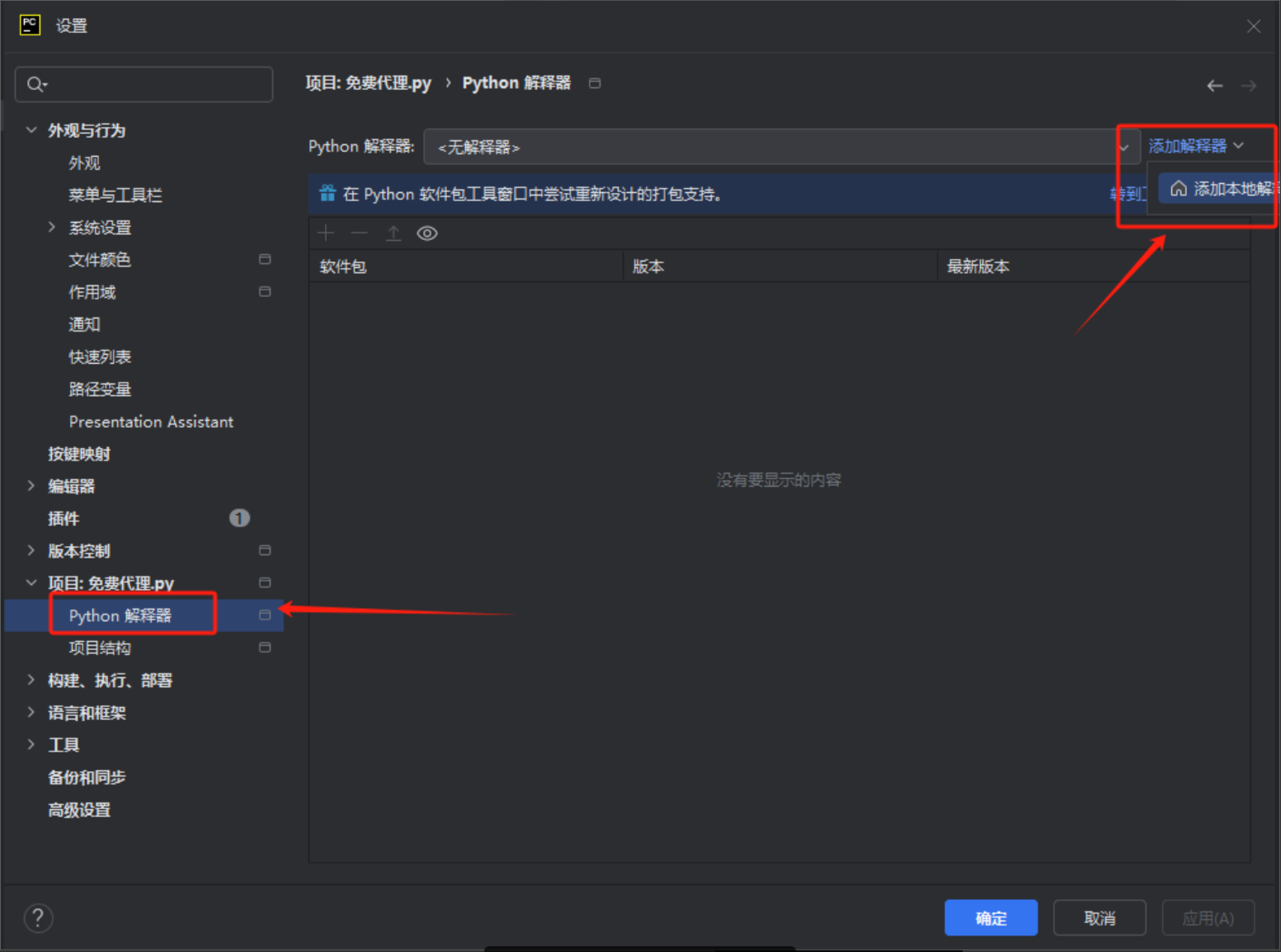Click the gift icon in the banner
Viewport: 1281px width, 952px height.
[x=327, y=193]
